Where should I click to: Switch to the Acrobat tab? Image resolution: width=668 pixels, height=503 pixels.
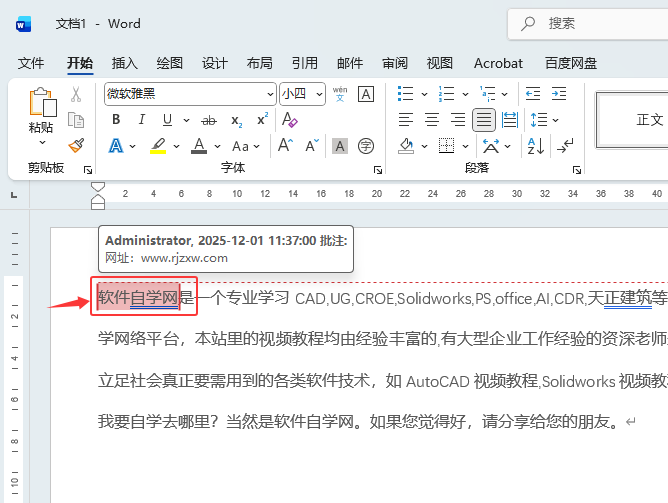[x=498, y=63]
